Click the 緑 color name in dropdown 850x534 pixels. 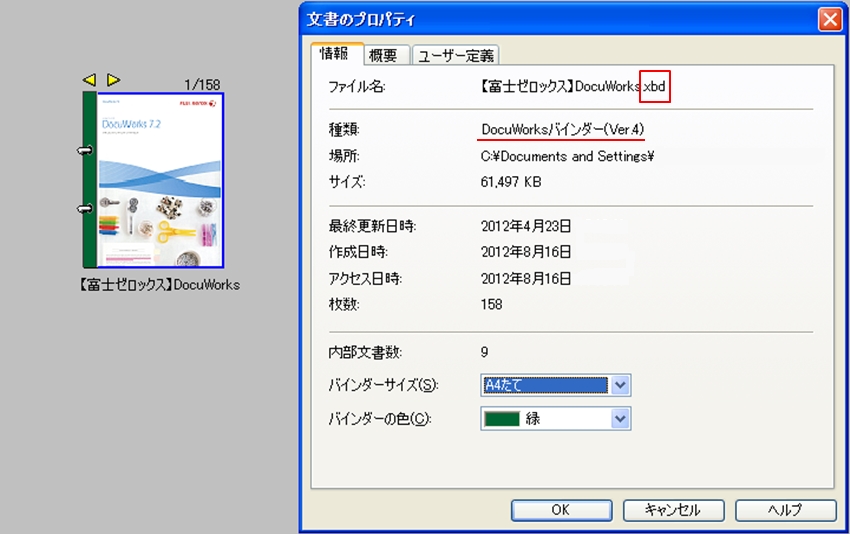[533, 419]
